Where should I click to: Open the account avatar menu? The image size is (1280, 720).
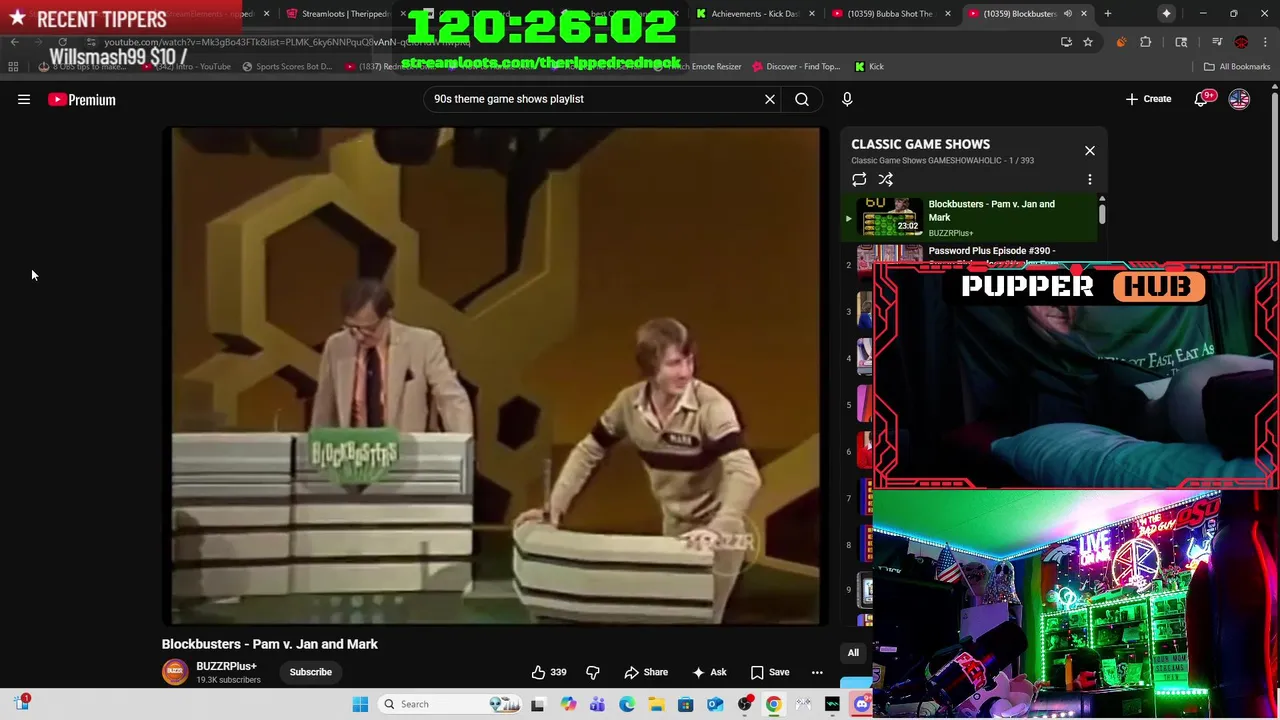click(x=1239, y=99)
